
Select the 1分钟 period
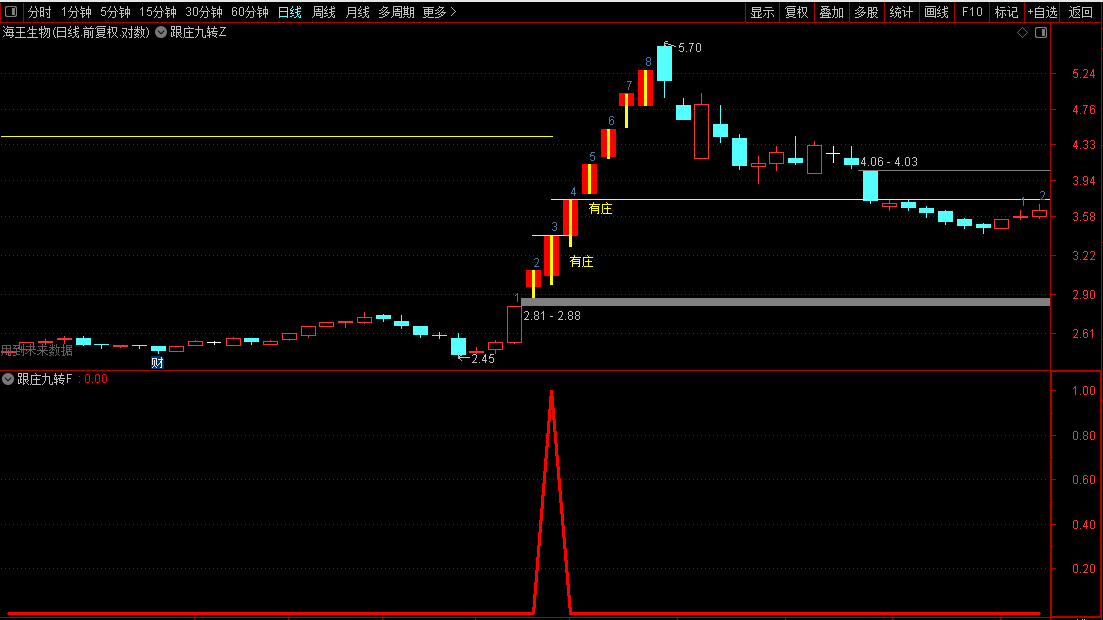click(x=76, y=12)
